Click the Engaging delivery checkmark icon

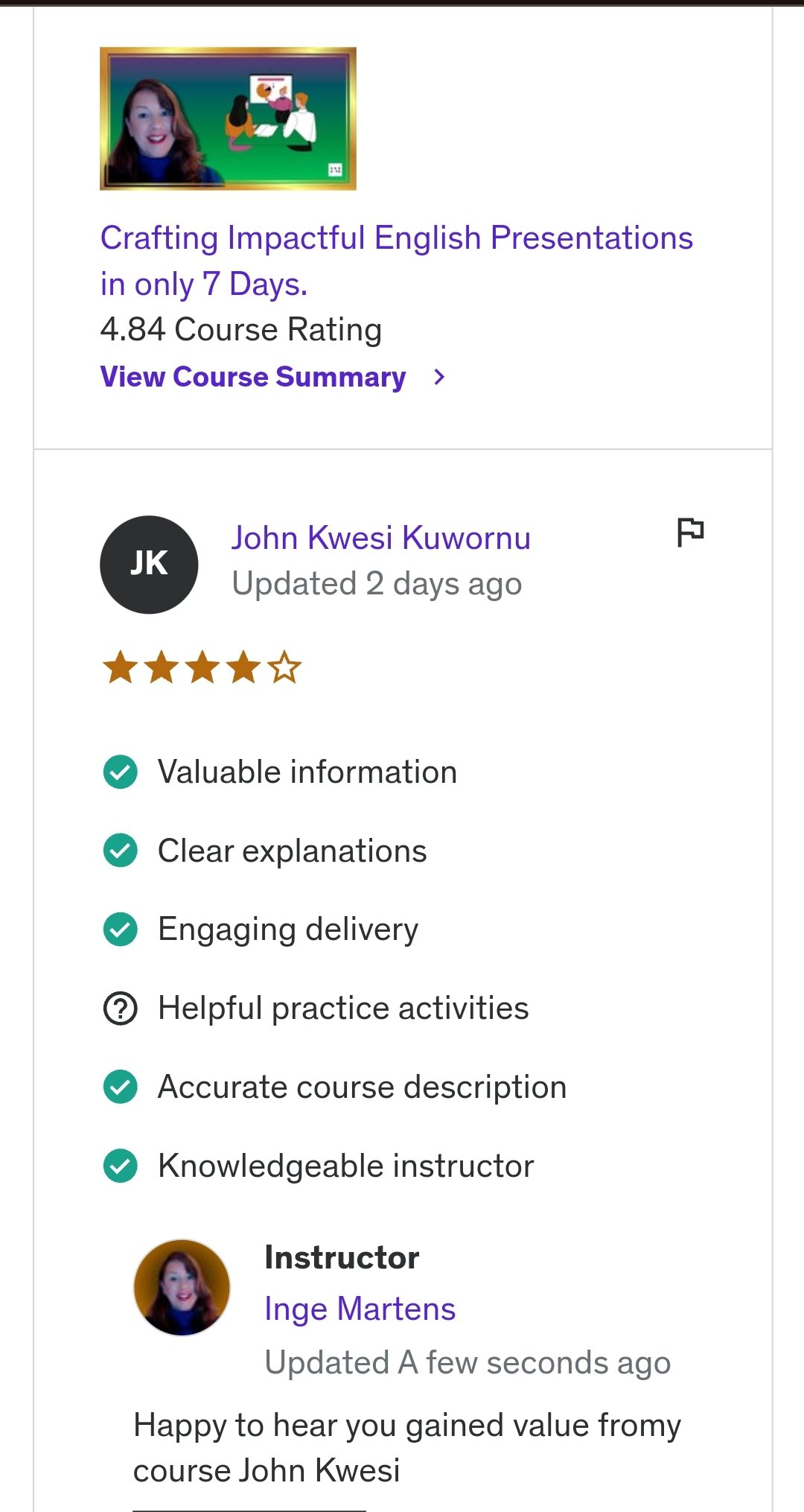click(120, 930)
